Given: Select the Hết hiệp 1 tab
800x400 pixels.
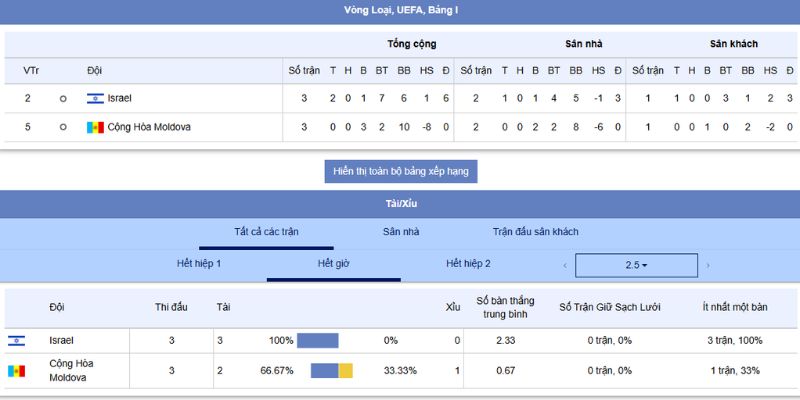Looking at the screenshot, I should pos(199,264).
